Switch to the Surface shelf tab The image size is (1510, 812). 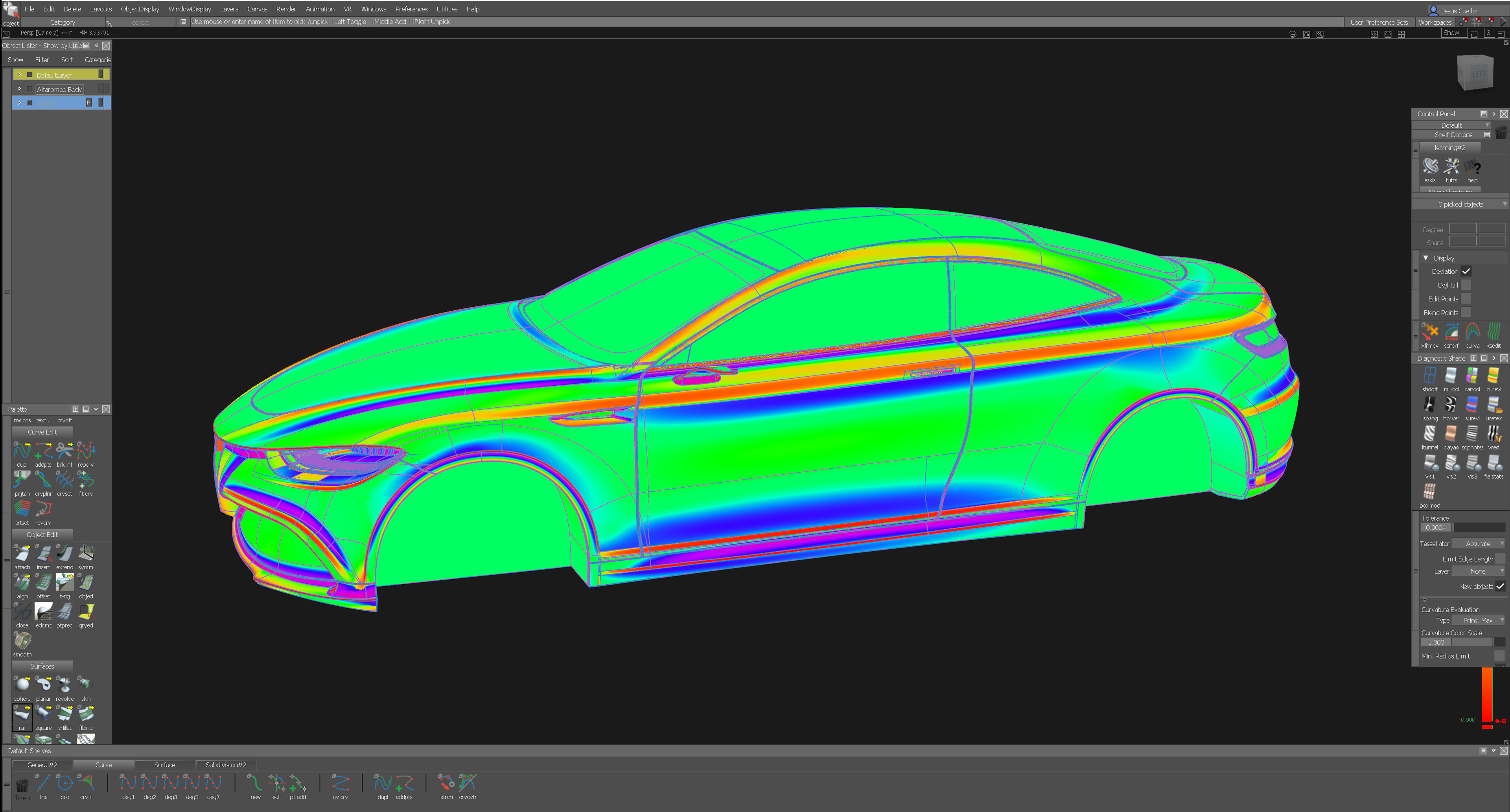coord(164,764)
